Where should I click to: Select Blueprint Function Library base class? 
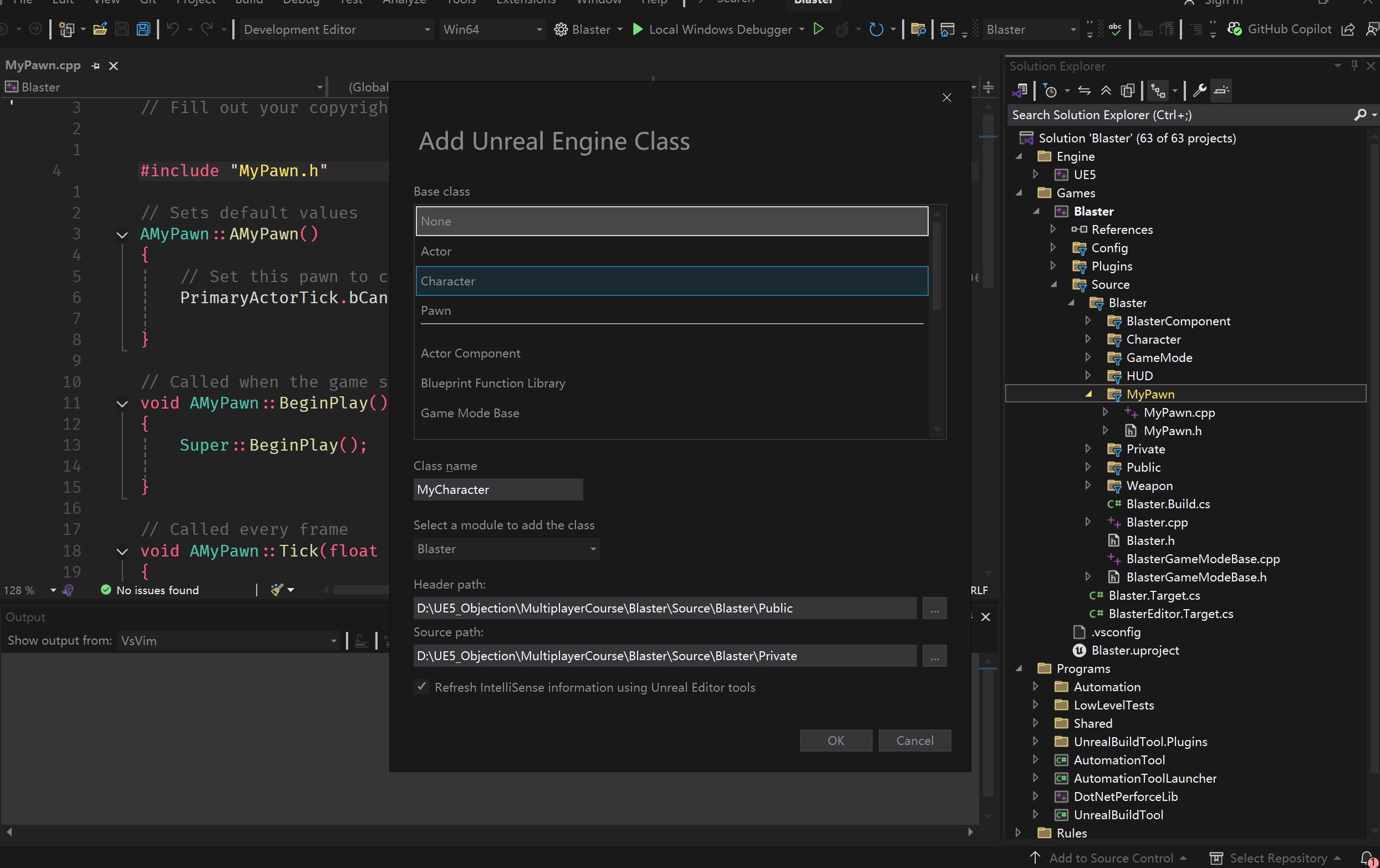pos(671,382)
